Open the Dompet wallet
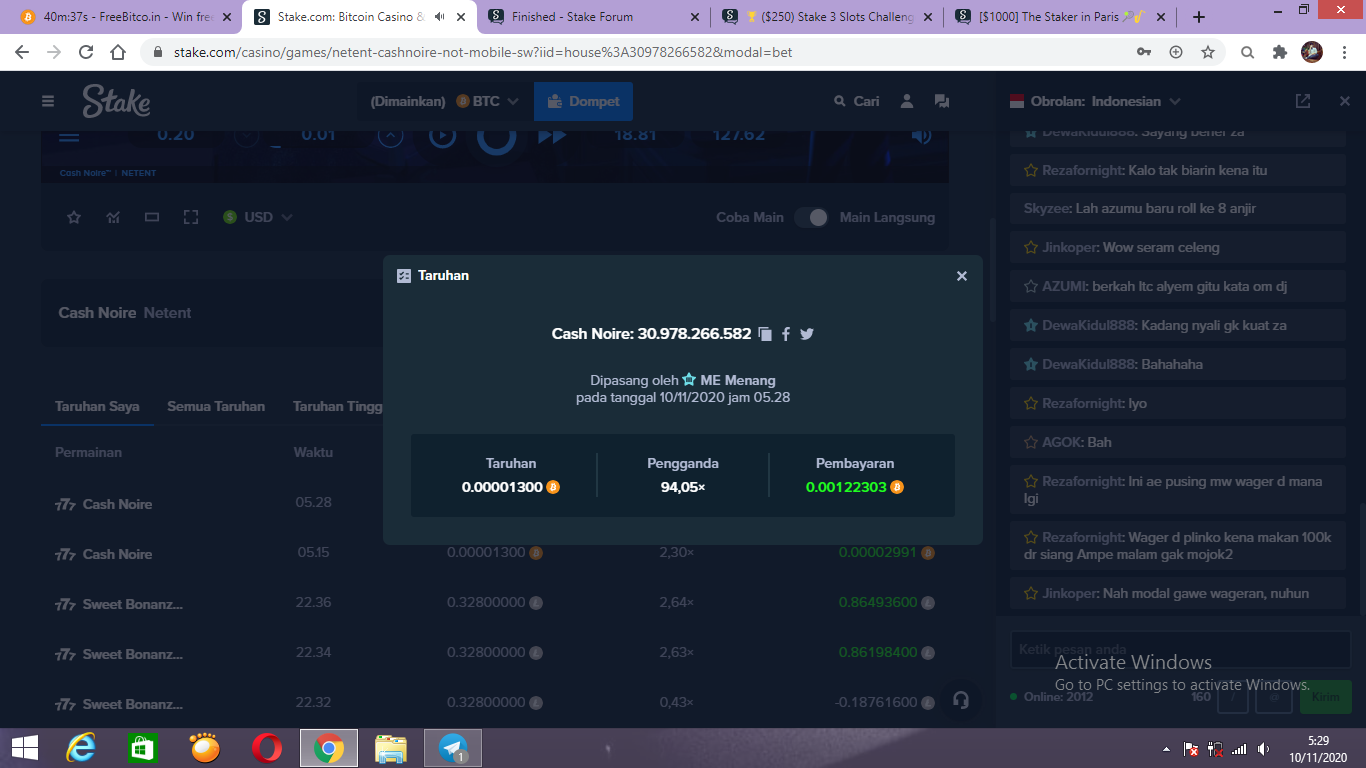The width and height of the screenshot is (1366, 768). 583,101
